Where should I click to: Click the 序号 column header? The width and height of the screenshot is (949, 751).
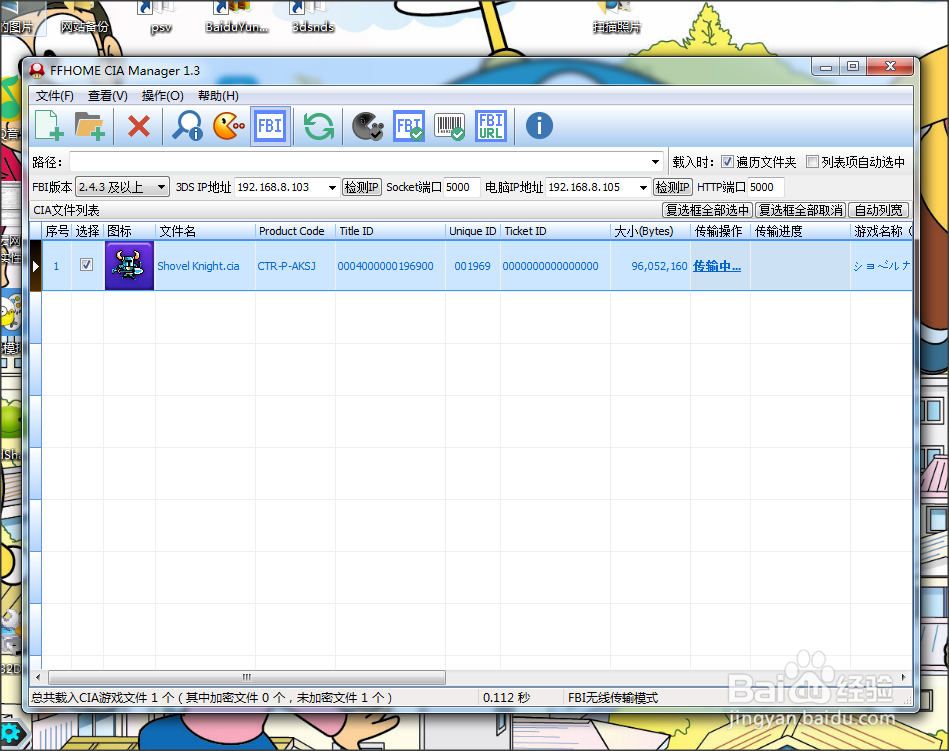tap(57, 231)
